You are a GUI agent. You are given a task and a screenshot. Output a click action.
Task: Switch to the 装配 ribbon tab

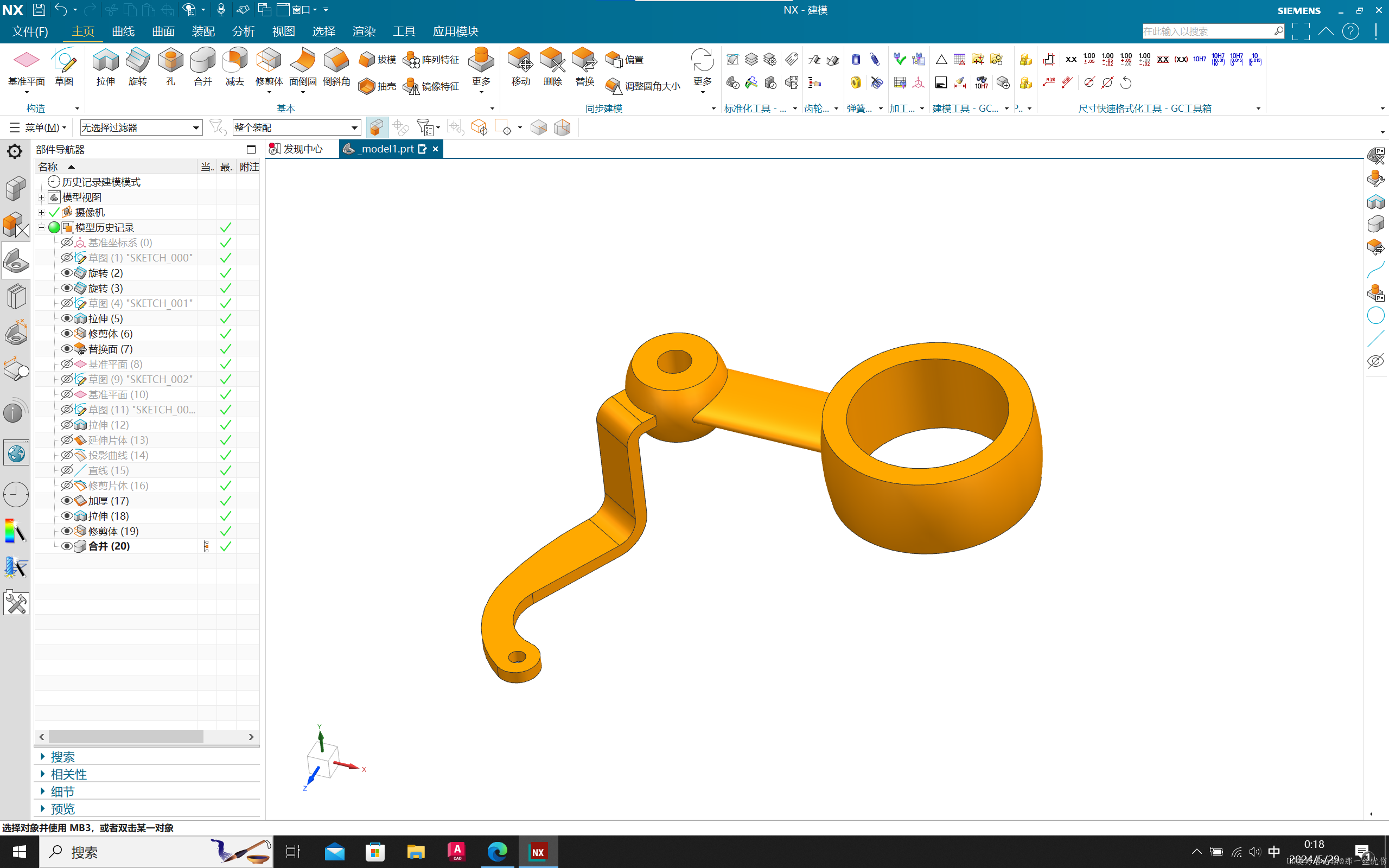point(203,31)
